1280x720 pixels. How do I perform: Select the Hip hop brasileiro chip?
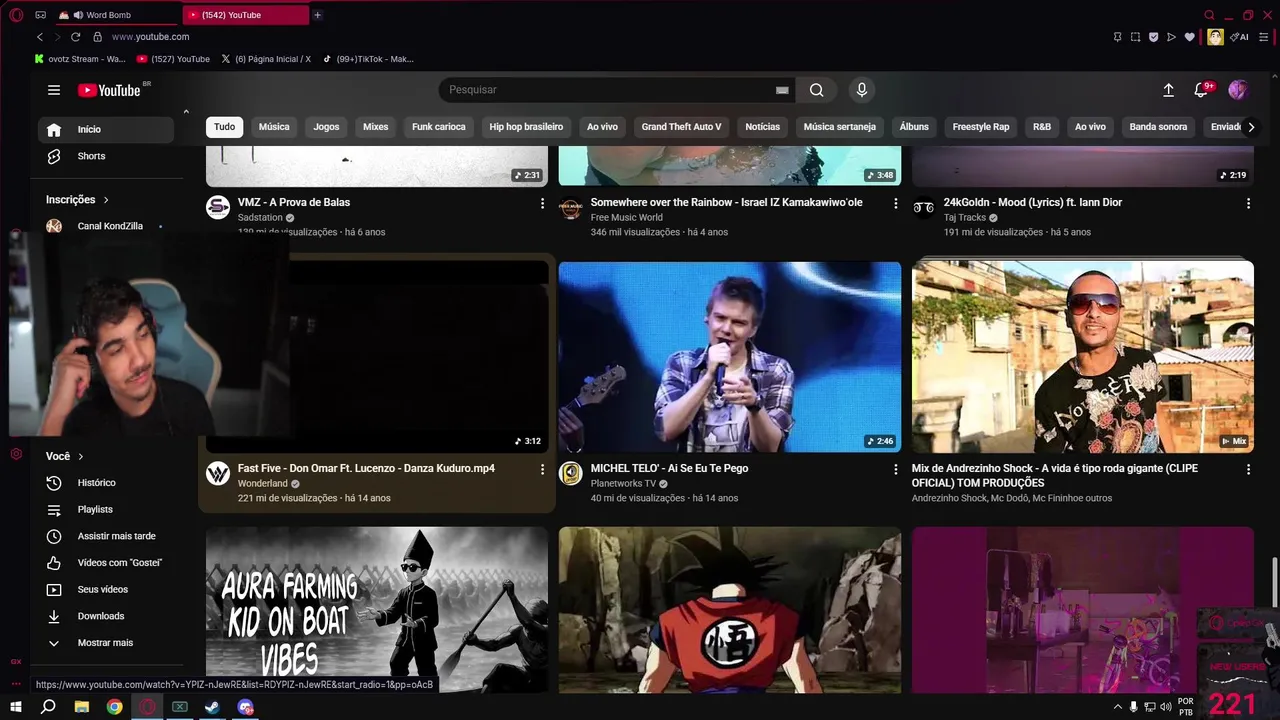pos(526,127)
